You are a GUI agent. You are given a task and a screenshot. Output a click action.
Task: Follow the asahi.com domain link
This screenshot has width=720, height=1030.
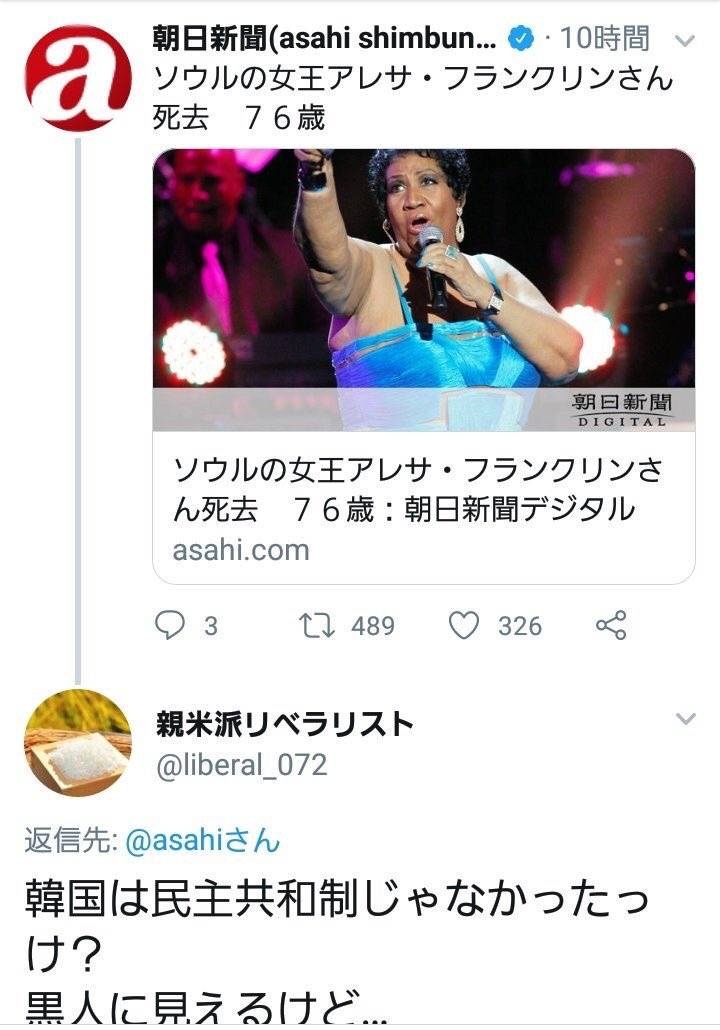tap(241, 549)
